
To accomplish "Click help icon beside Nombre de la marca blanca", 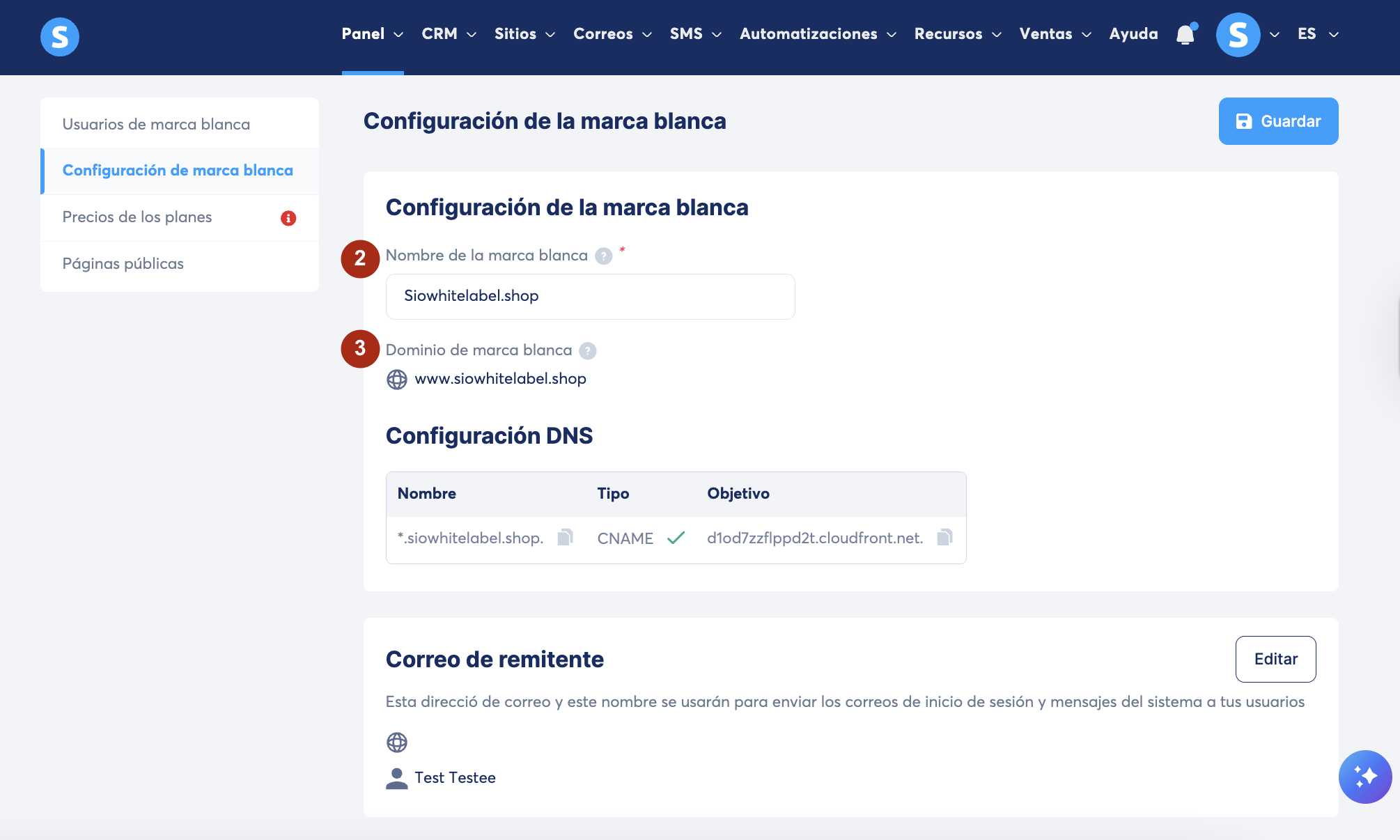I will coord(604,256).
